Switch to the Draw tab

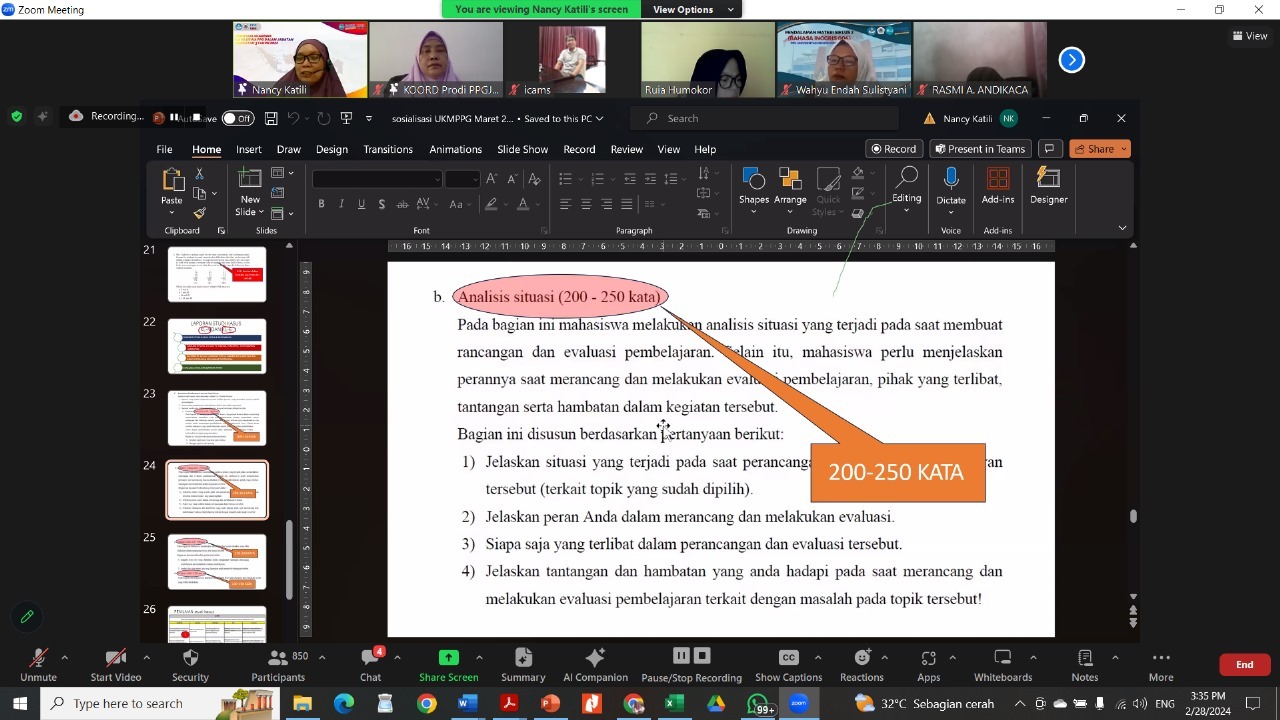click(x=289, y=149)
